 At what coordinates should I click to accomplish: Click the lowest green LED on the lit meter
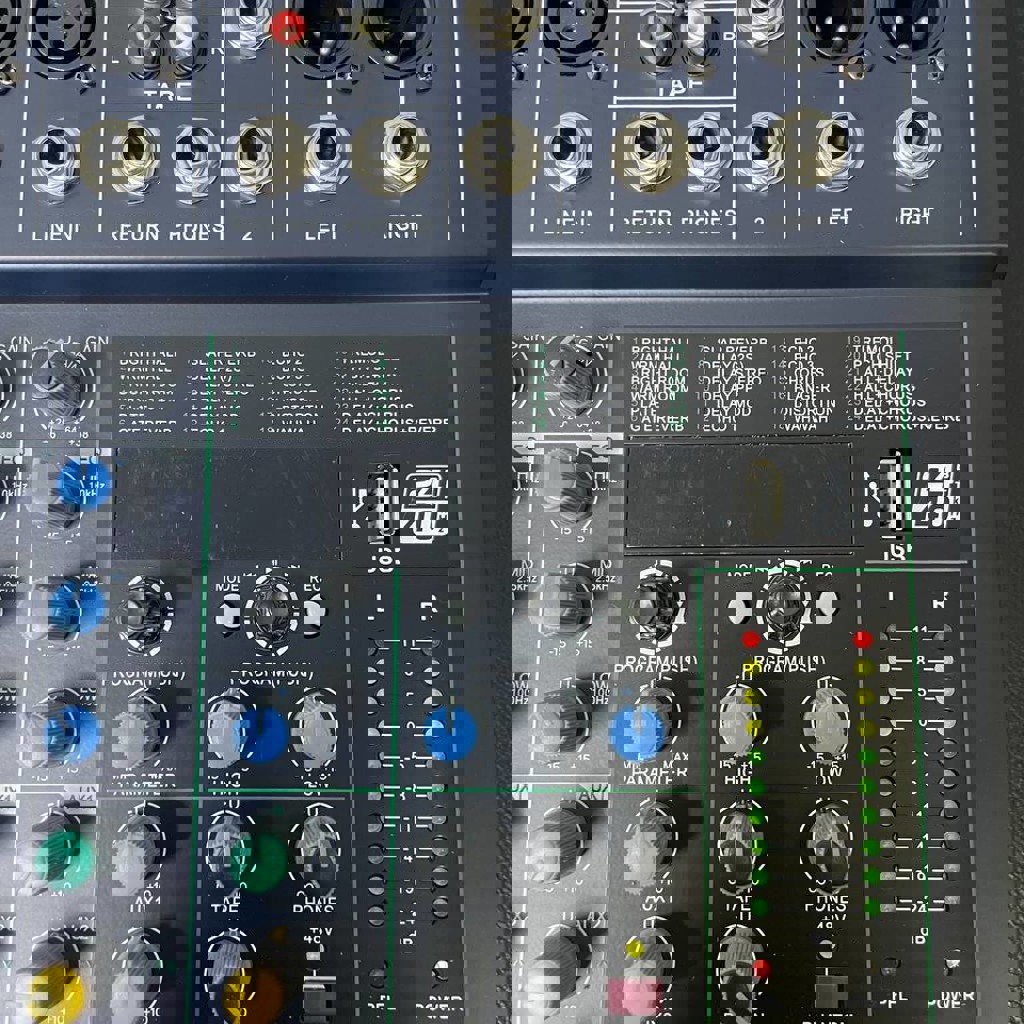872,907
